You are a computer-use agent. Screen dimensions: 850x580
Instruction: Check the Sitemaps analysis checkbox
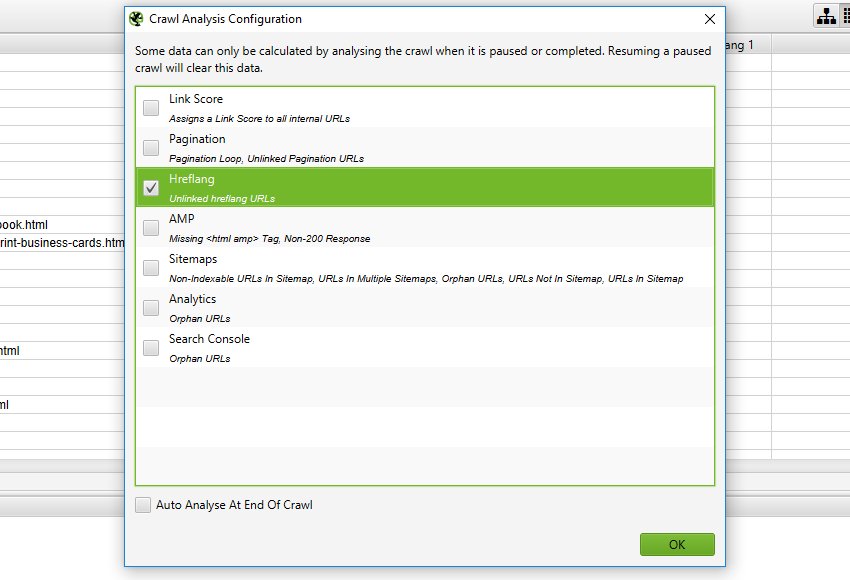[x=151, y=268]
